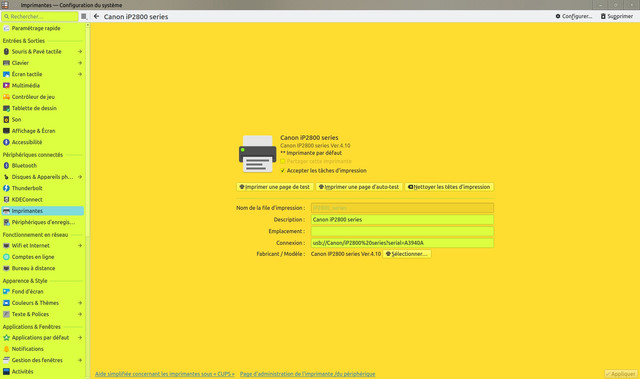Toggle Partager cette imprimante checkbox
640x379 pixels.
[x=283, y=161]
